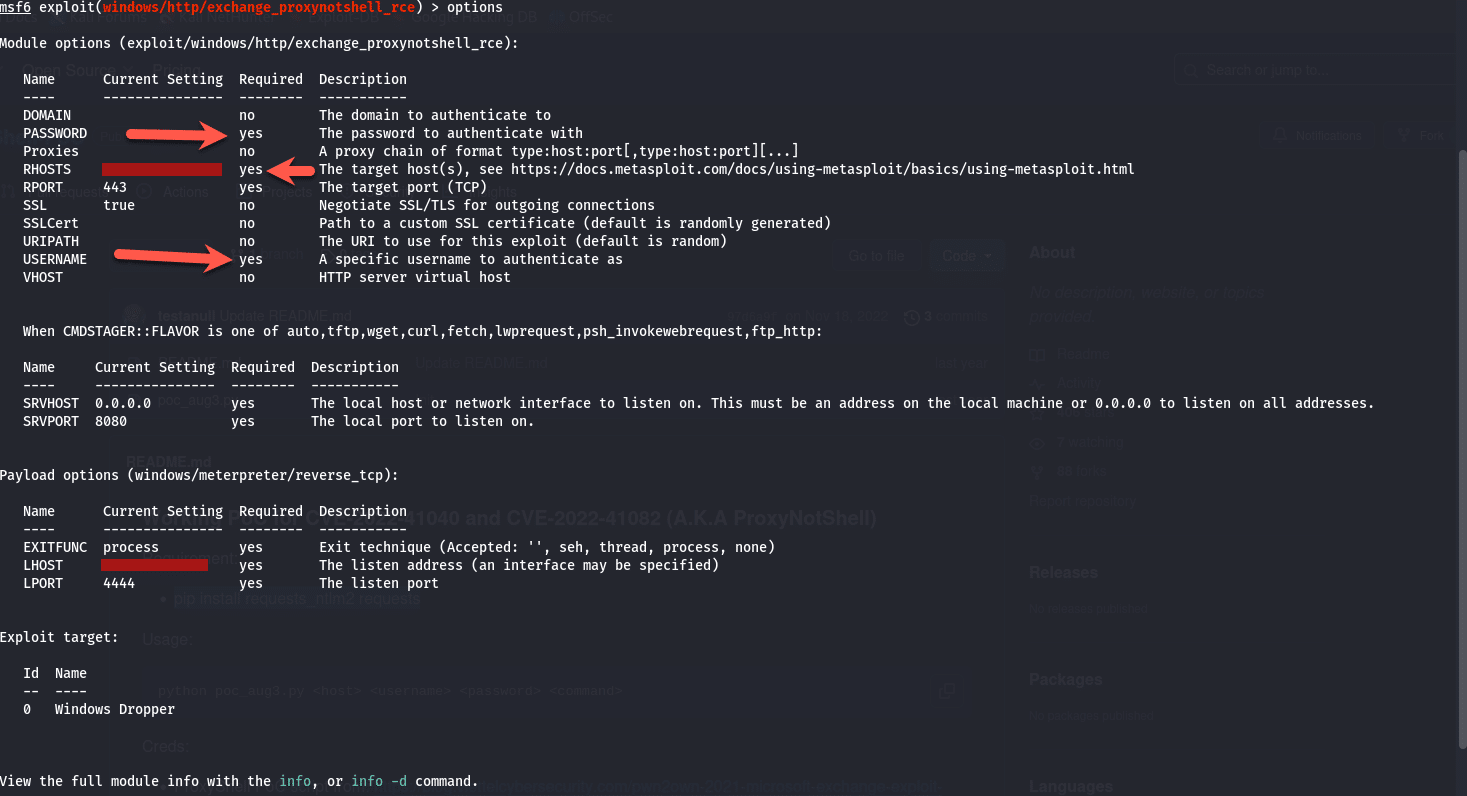The image size is (1467, 796).
Task: Click 'yes' in the RHOSTS row
Action: coord(251,170)
